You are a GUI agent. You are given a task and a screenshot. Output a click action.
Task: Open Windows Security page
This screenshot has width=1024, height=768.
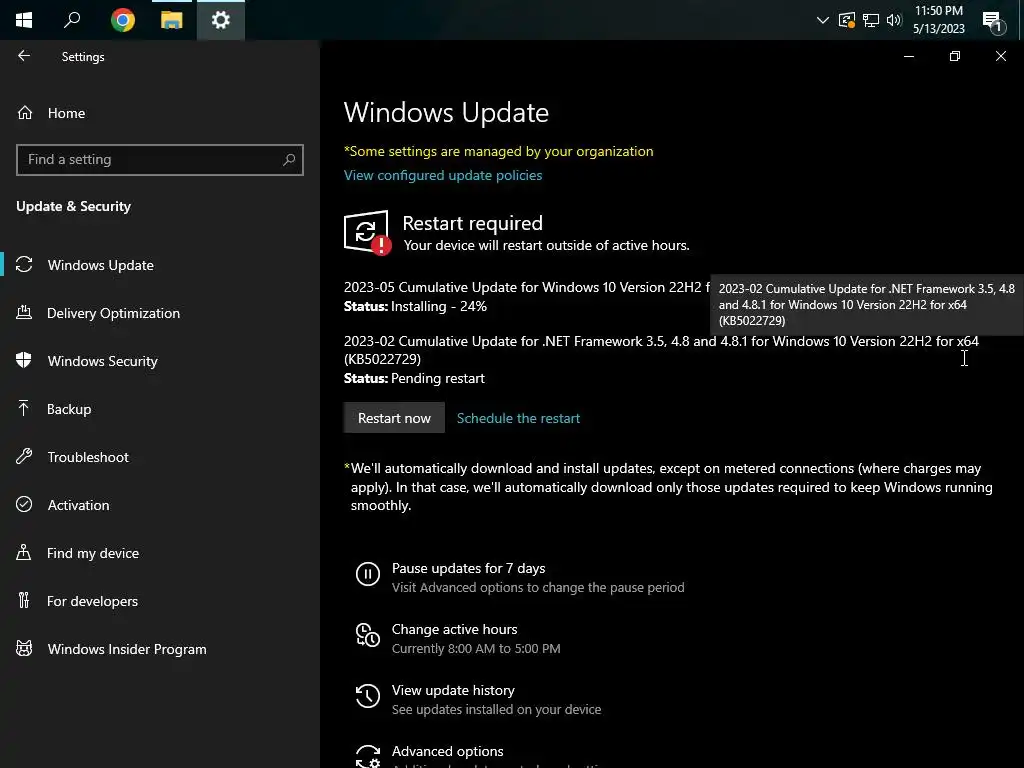pyautogui.click(x=103, y=361)
